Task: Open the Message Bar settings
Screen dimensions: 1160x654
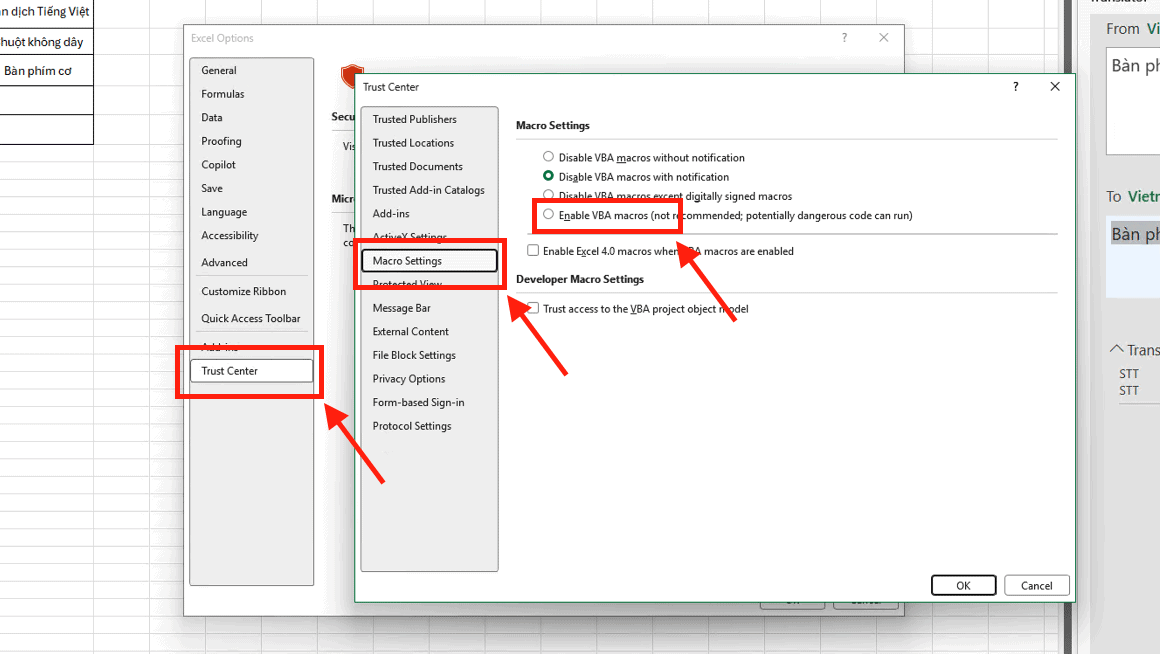Action: (x=401, y=308)
